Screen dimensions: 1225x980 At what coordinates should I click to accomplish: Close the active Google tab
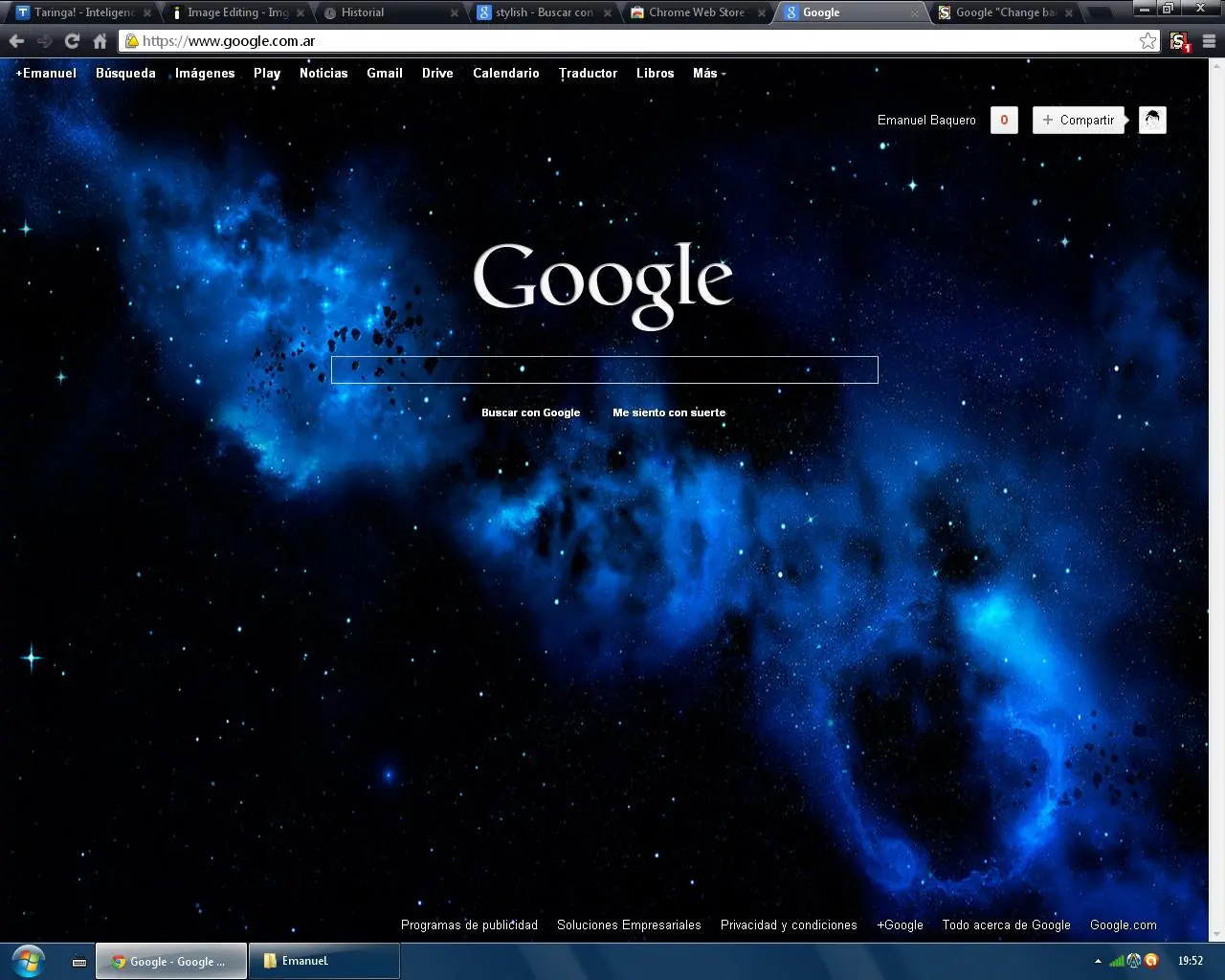coord(916,13)
